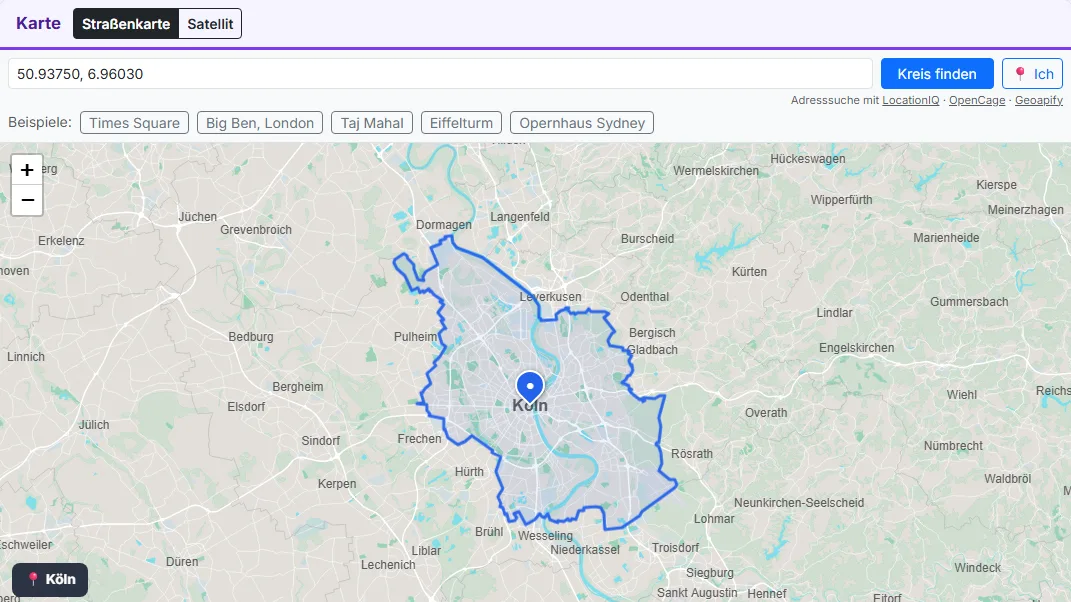
Task: Click the Wermelskirchen label on map
Action: pos(716,171)
